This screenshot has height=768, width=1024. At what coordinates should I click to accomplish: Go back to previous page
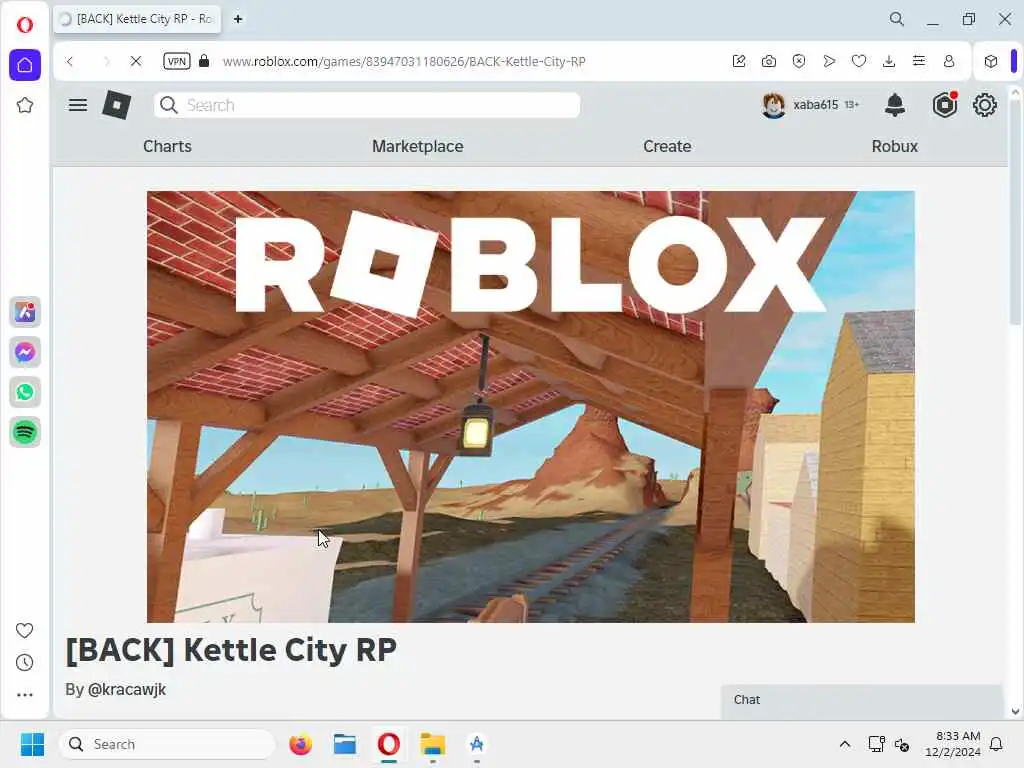(70, 61)
